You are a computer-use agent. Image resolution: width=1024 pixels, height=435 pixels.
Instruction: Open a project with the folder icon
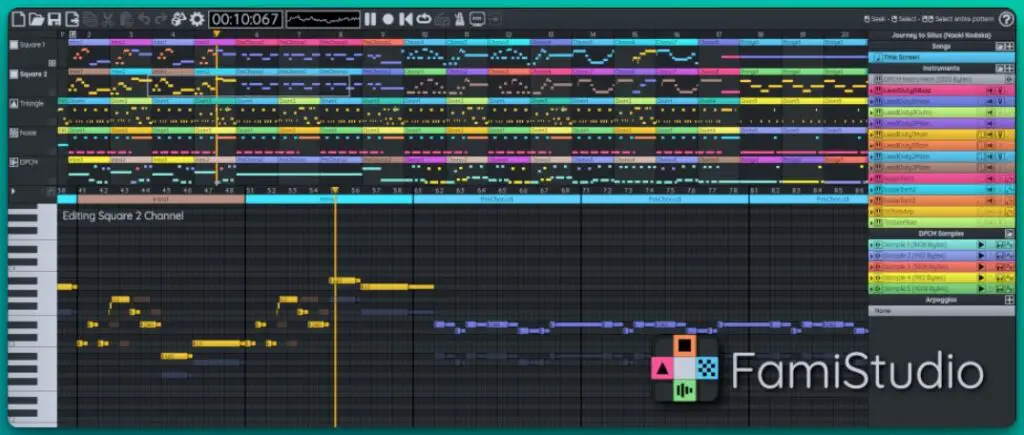point(36,19)
